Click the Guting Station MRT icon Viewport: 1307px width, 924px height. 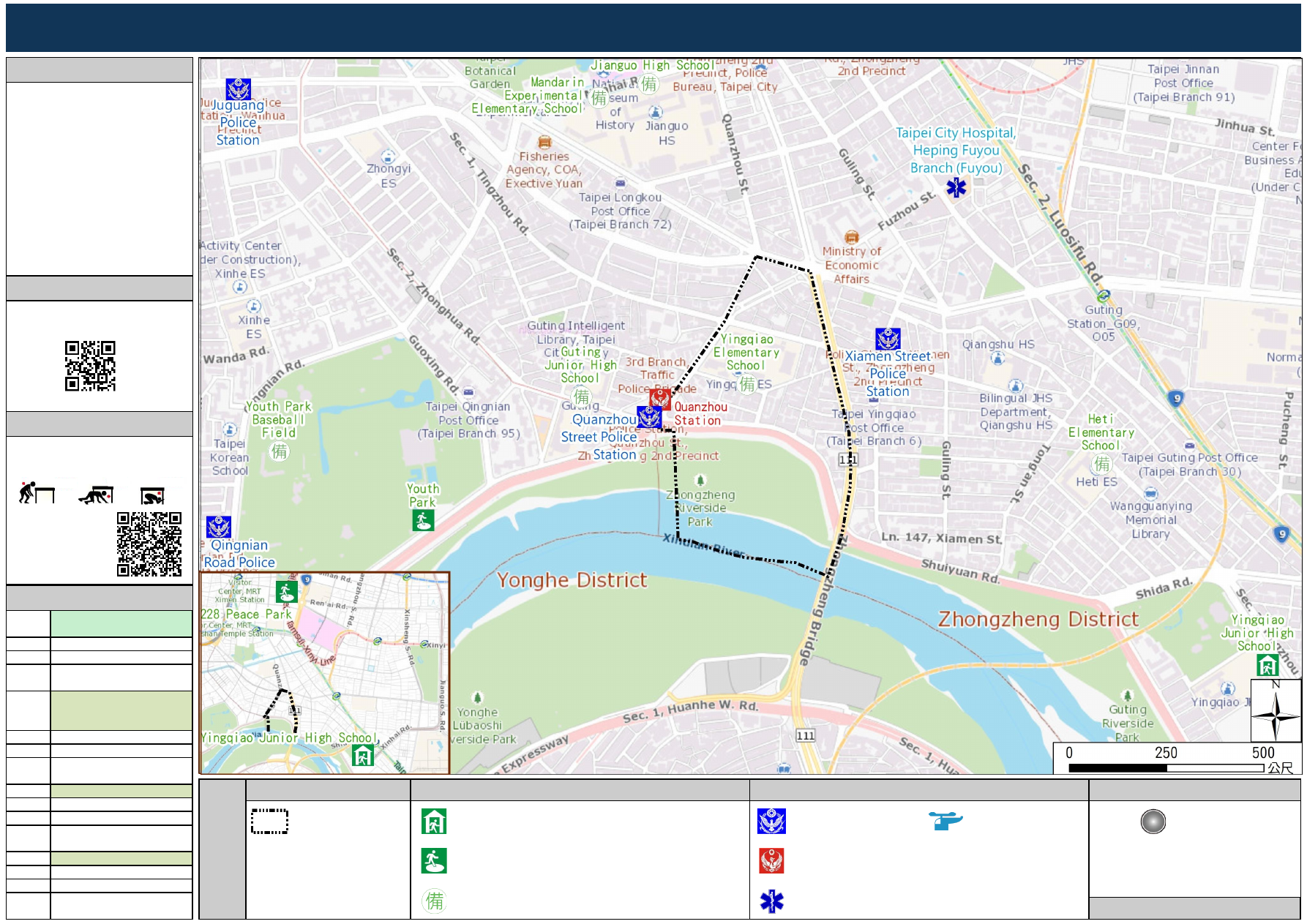click(1104, 296)
